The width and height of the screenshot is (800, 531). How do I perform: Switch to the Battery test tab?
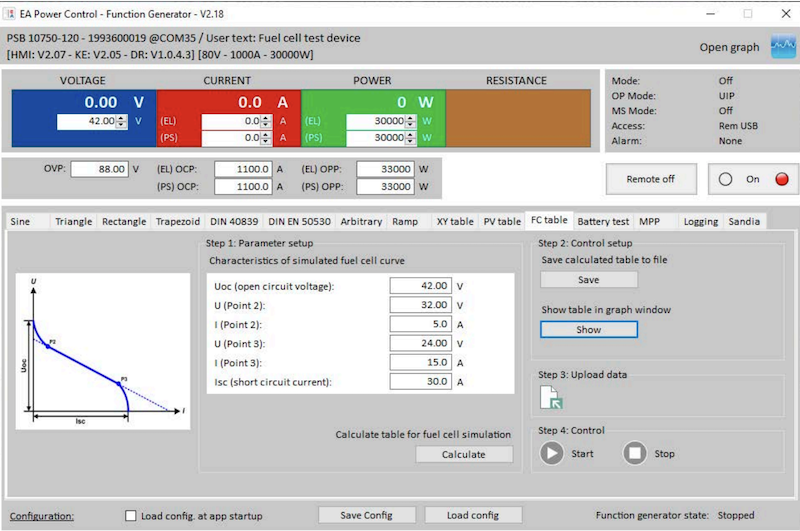tap(602, 221)
